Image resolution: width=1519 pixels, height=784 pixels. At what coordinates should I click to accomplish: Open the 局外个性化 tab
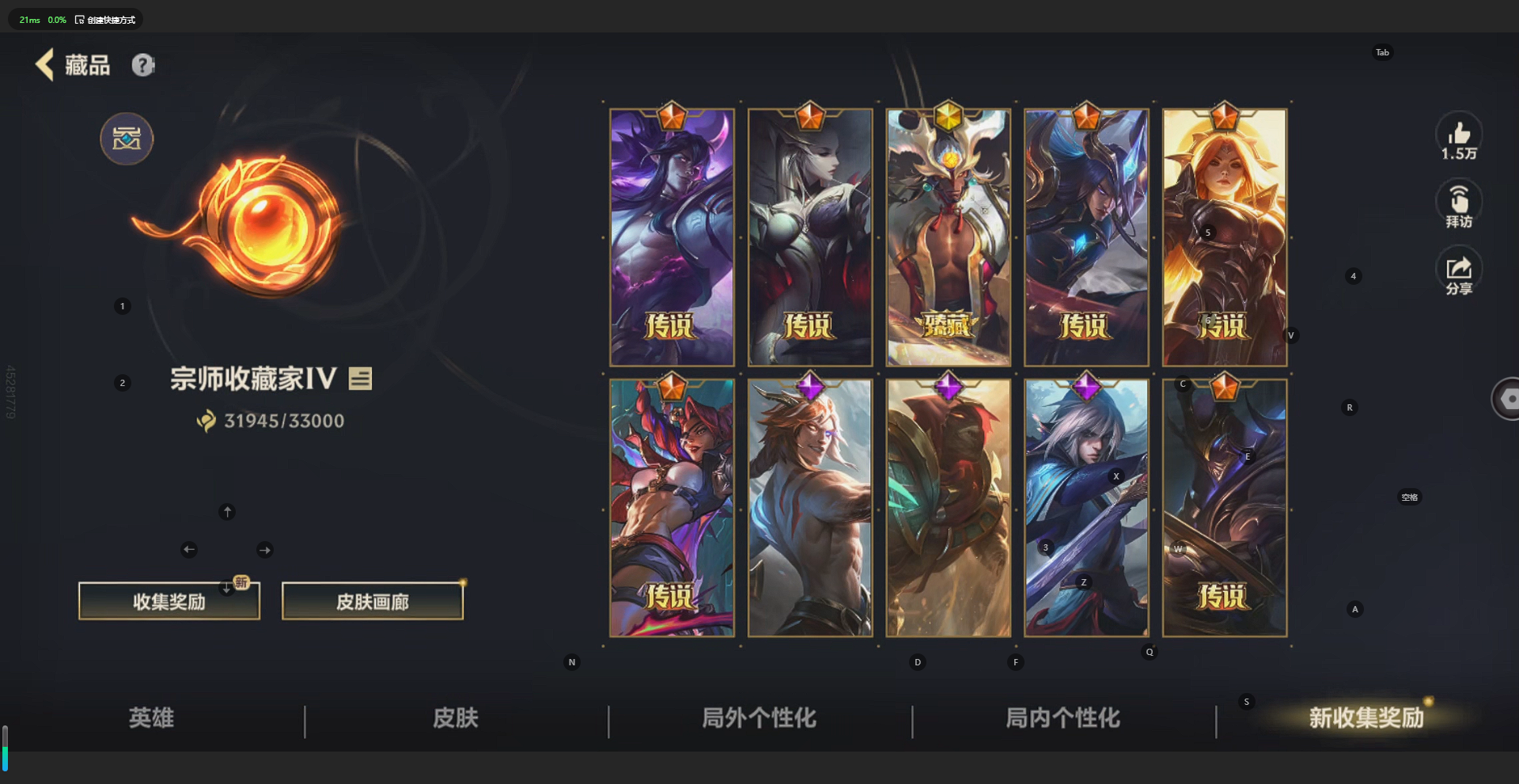(759, 718)
